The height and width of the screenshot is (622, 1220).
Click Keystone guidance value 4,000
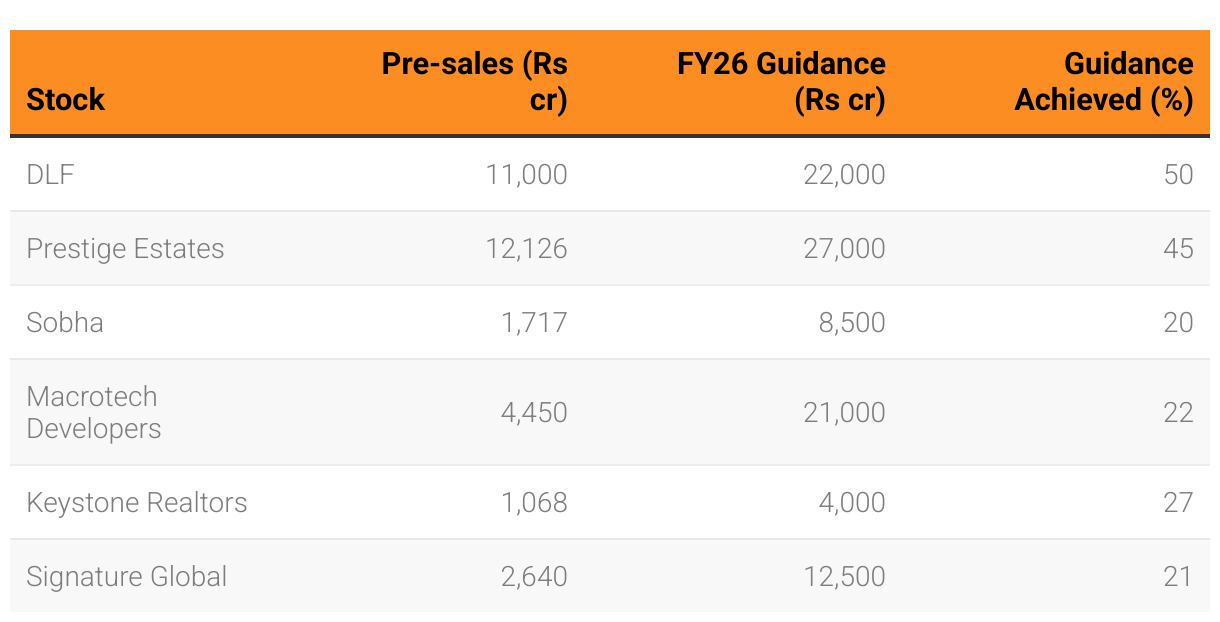coord(853,502)
